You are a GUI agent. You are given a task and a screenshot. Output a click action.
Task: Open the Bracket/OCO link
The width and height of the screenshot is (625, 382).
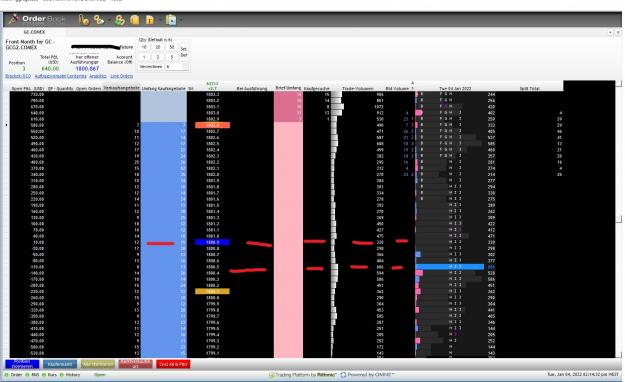coord(18,76)
